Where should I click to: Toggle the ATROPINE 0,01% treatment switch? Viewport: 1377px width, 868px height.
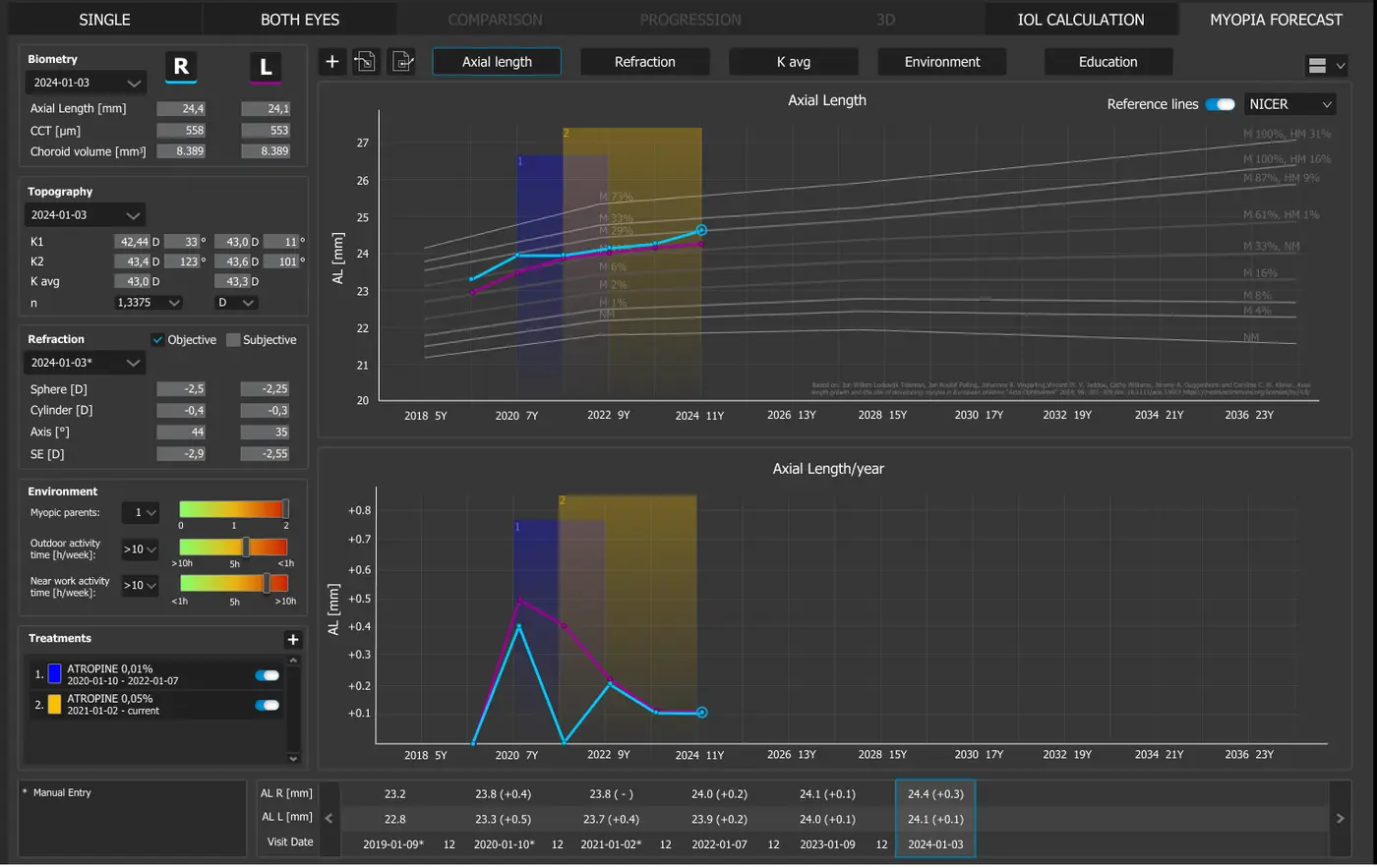[x=267, y=675]
